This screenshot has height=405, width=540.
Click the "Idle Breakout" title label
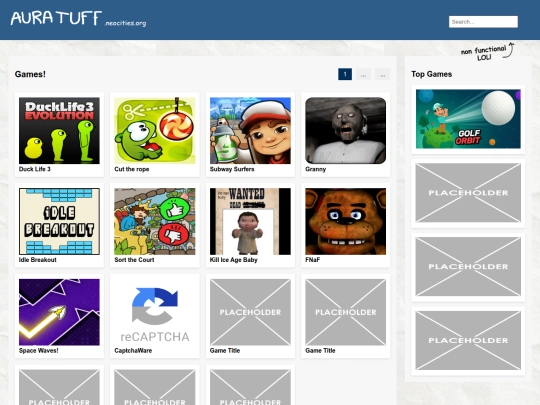tap(38, 260)
